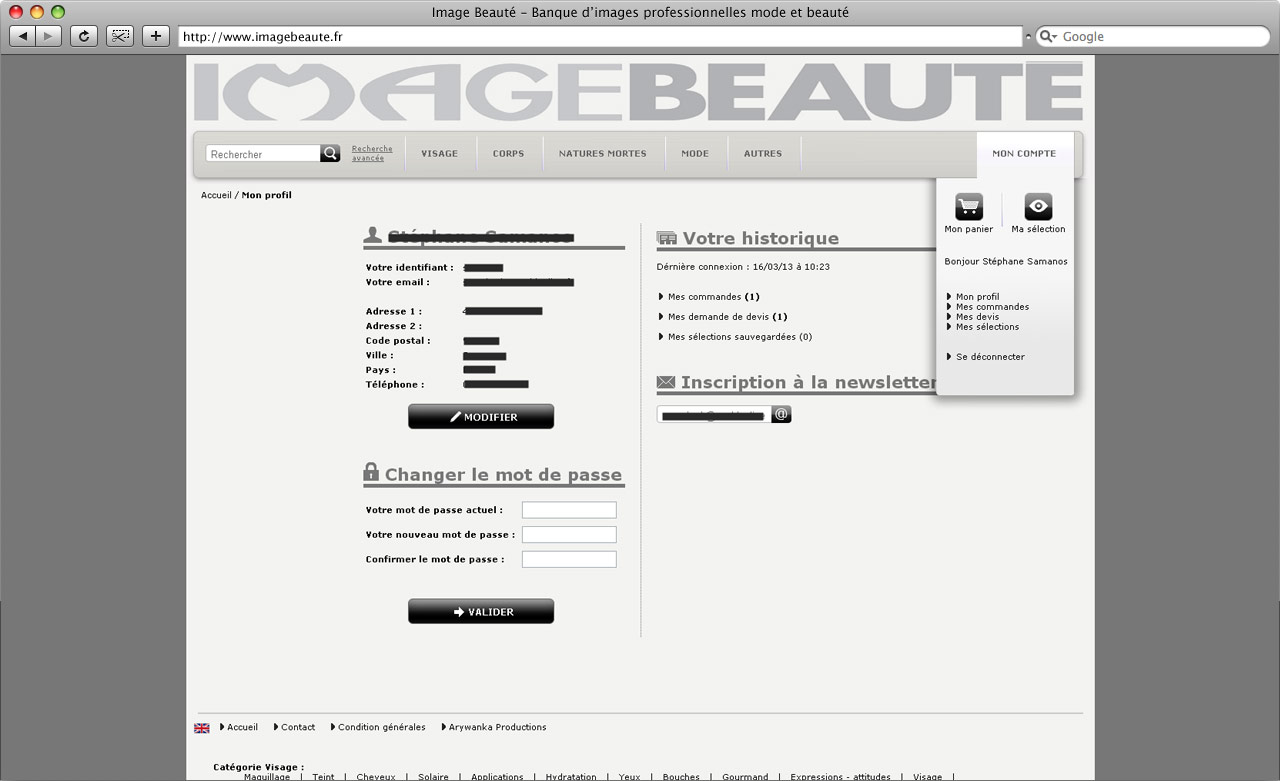
Task: Reload the page with the refresh button
Action: (84, 36)
